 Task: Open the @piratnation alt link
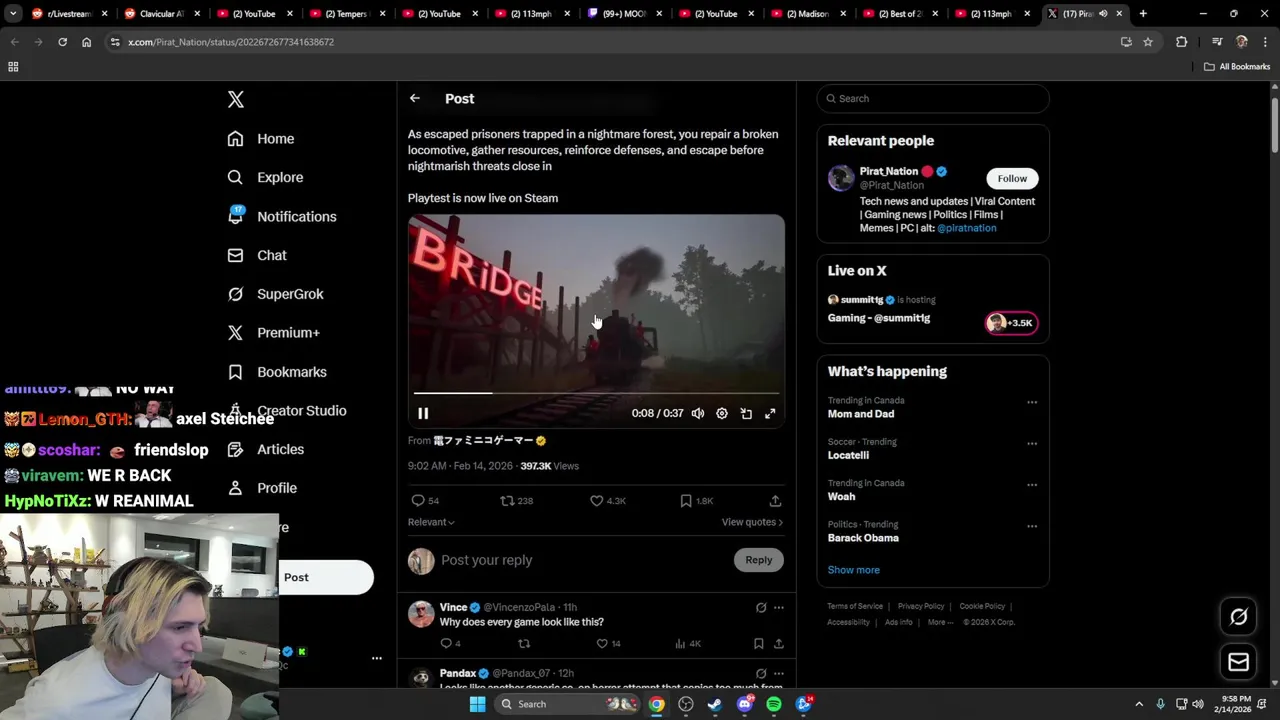tap(966, 228)
